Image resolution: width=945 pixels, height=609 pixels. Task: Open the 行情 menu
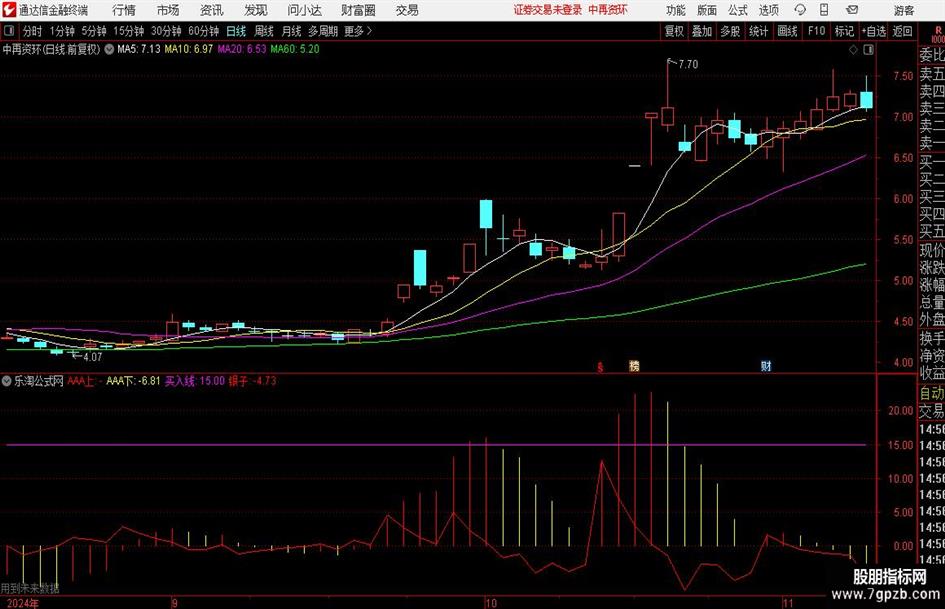[x=124, y=10]
